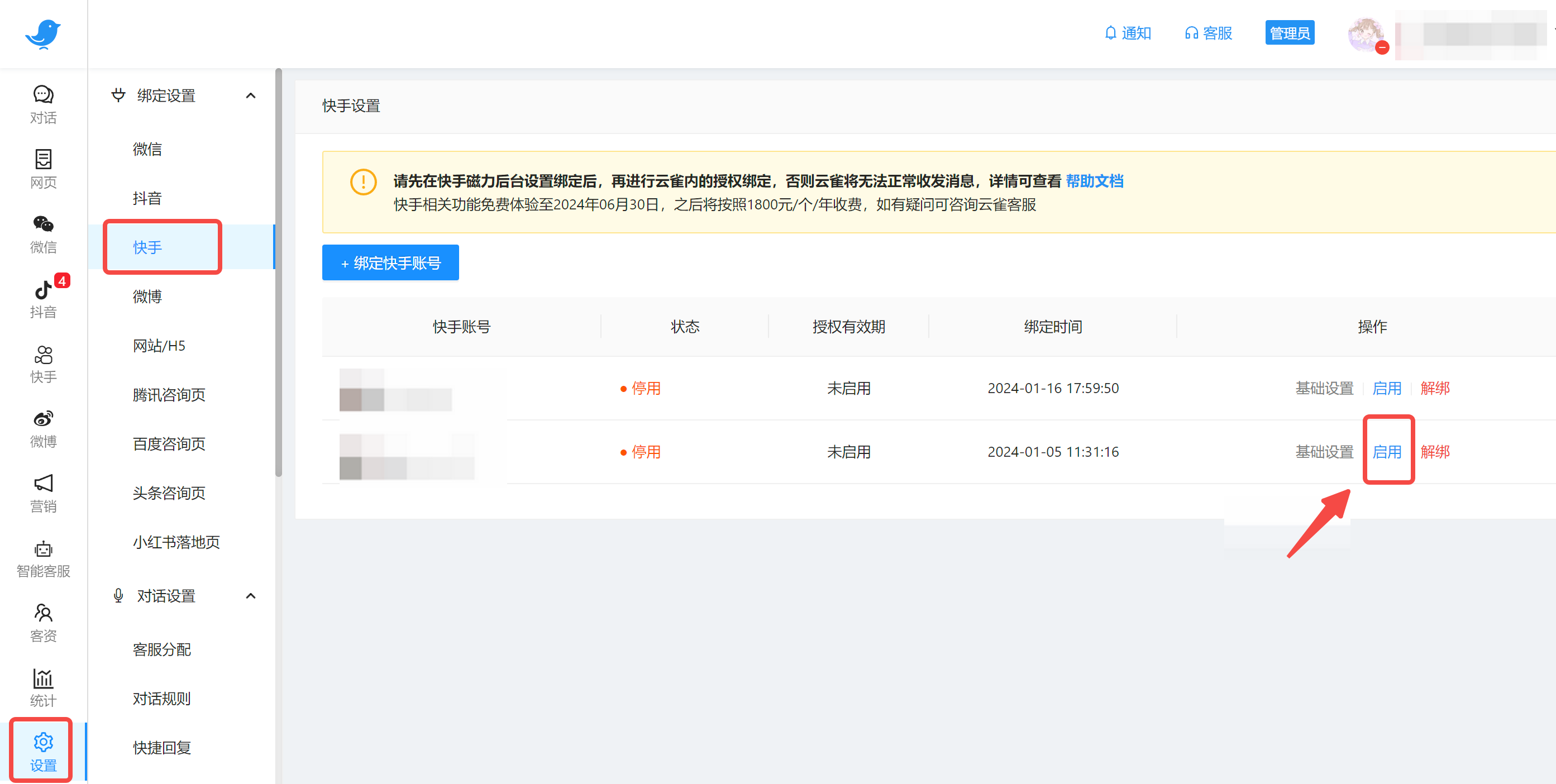
Task: Open the 通知 notification bell
Action: pyautogui.click(x=1127, y=32)
